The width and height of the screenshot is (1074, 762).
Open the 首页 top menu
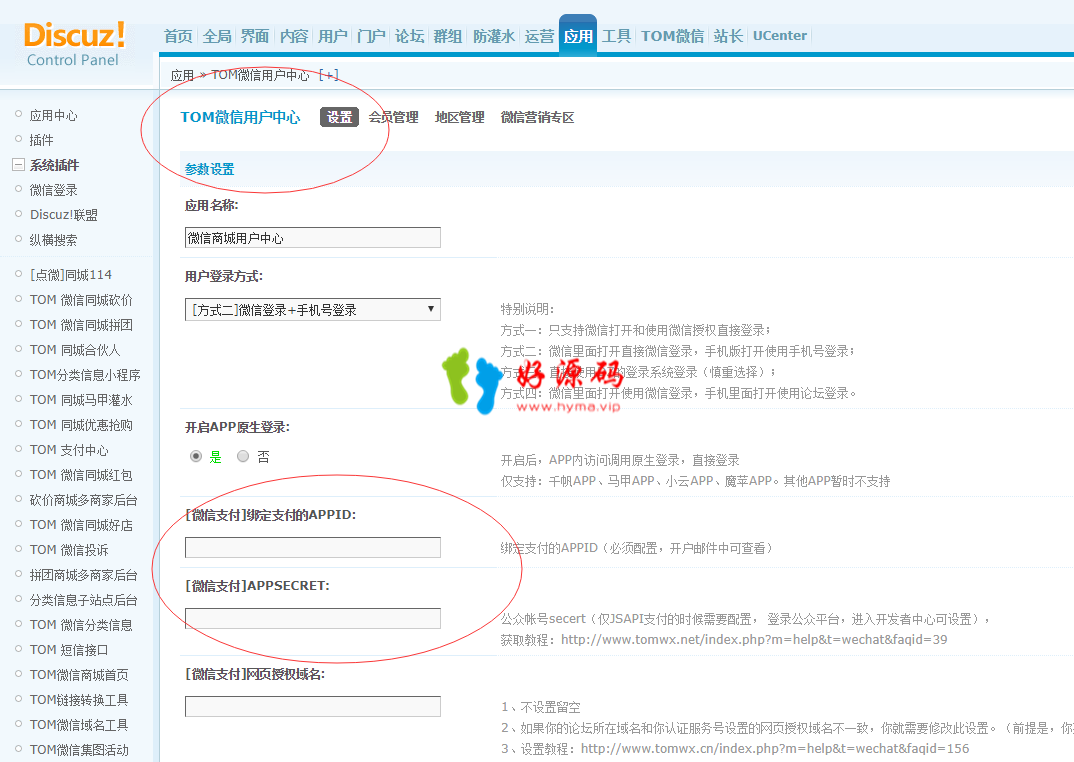(178, 36)
